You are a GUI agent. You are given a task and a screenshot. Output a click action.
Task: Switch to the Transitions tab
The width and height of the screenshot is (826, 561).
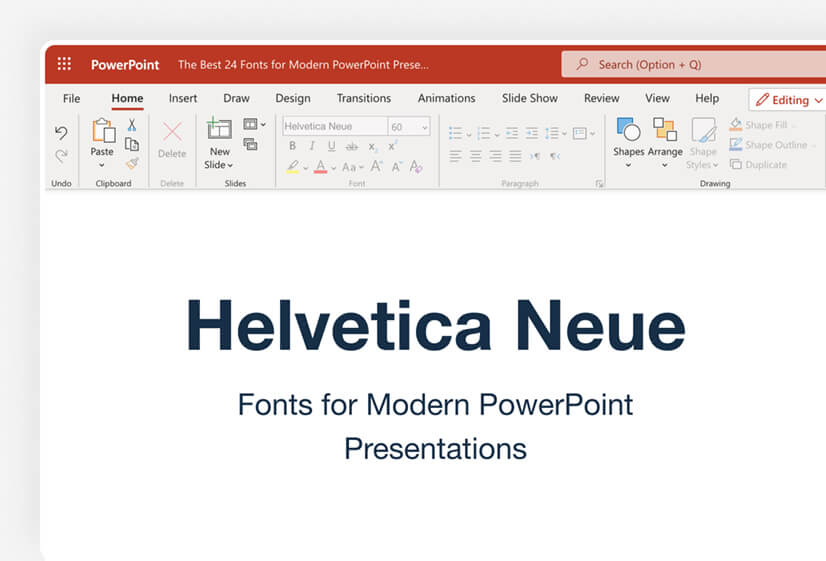tap(364, 99)
